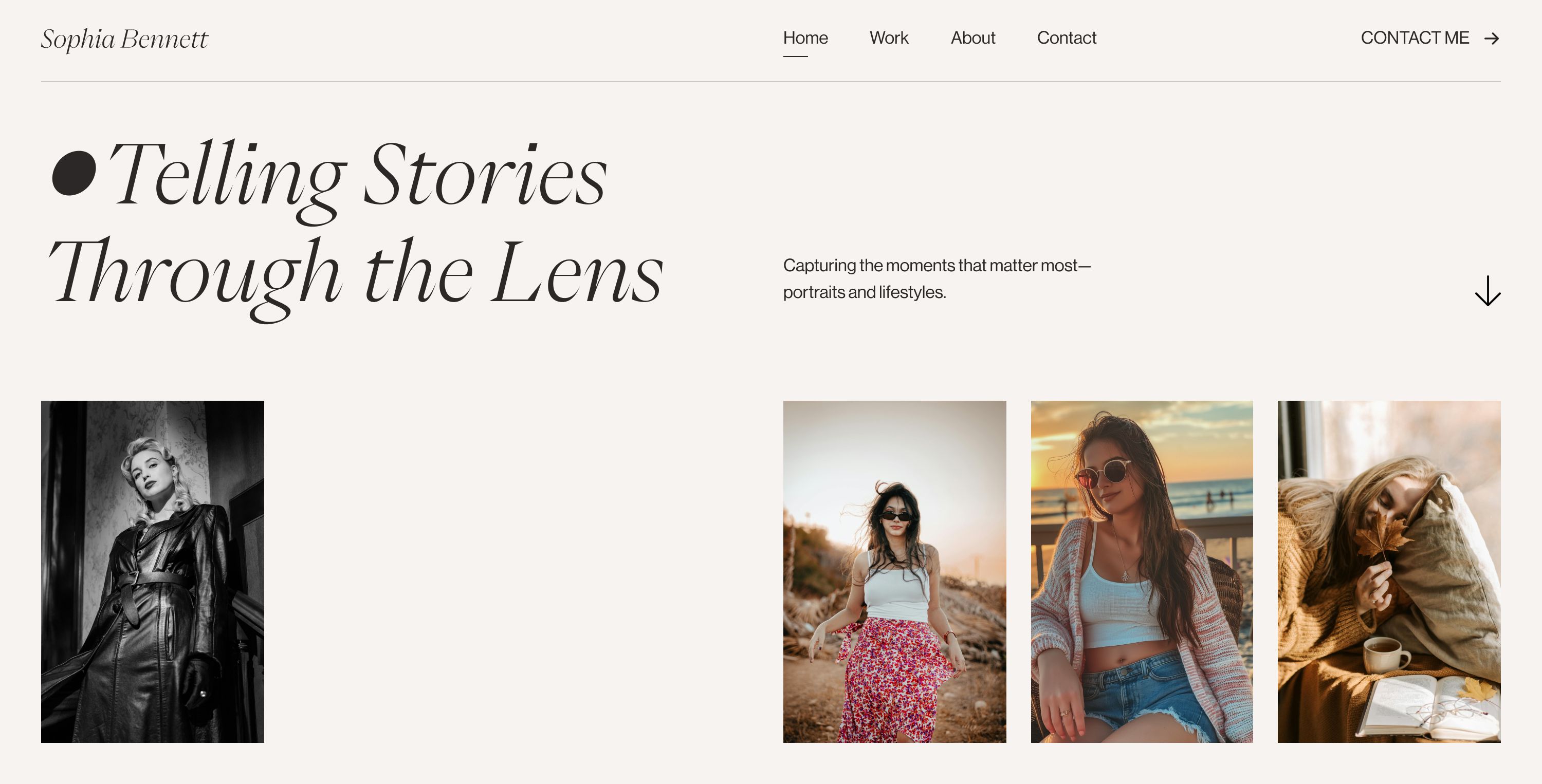
Task: Open the autumn leaf sweater photo
Action: click(x=1389, y=571)
